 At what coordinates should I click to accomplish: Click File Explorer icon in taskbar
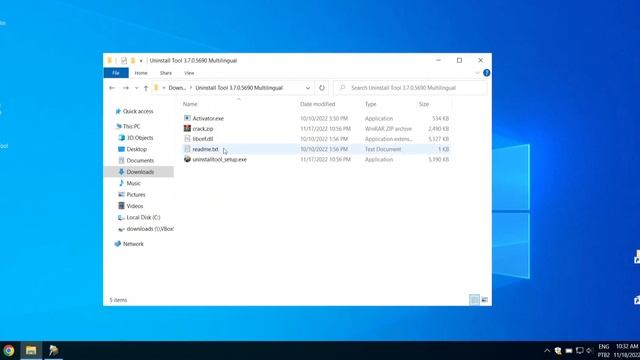click(x=31, y=350)
